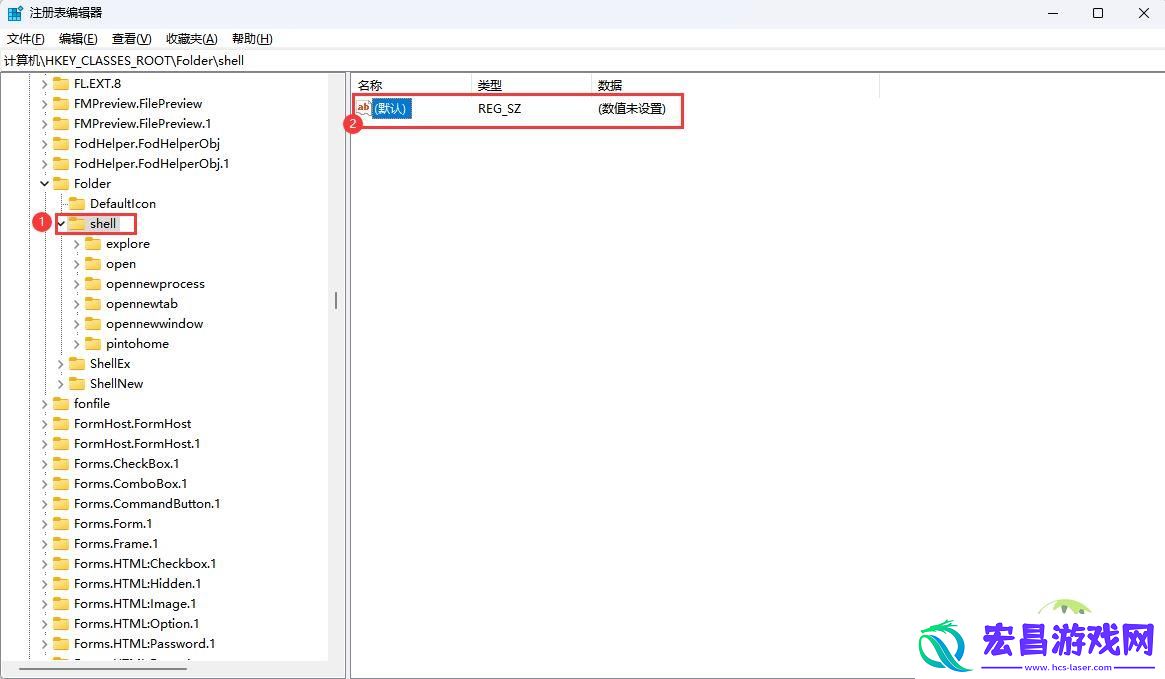1165x679 pixels.
Task: Click the opennewwindow folder icon
Action: click(x=93, y=324)
